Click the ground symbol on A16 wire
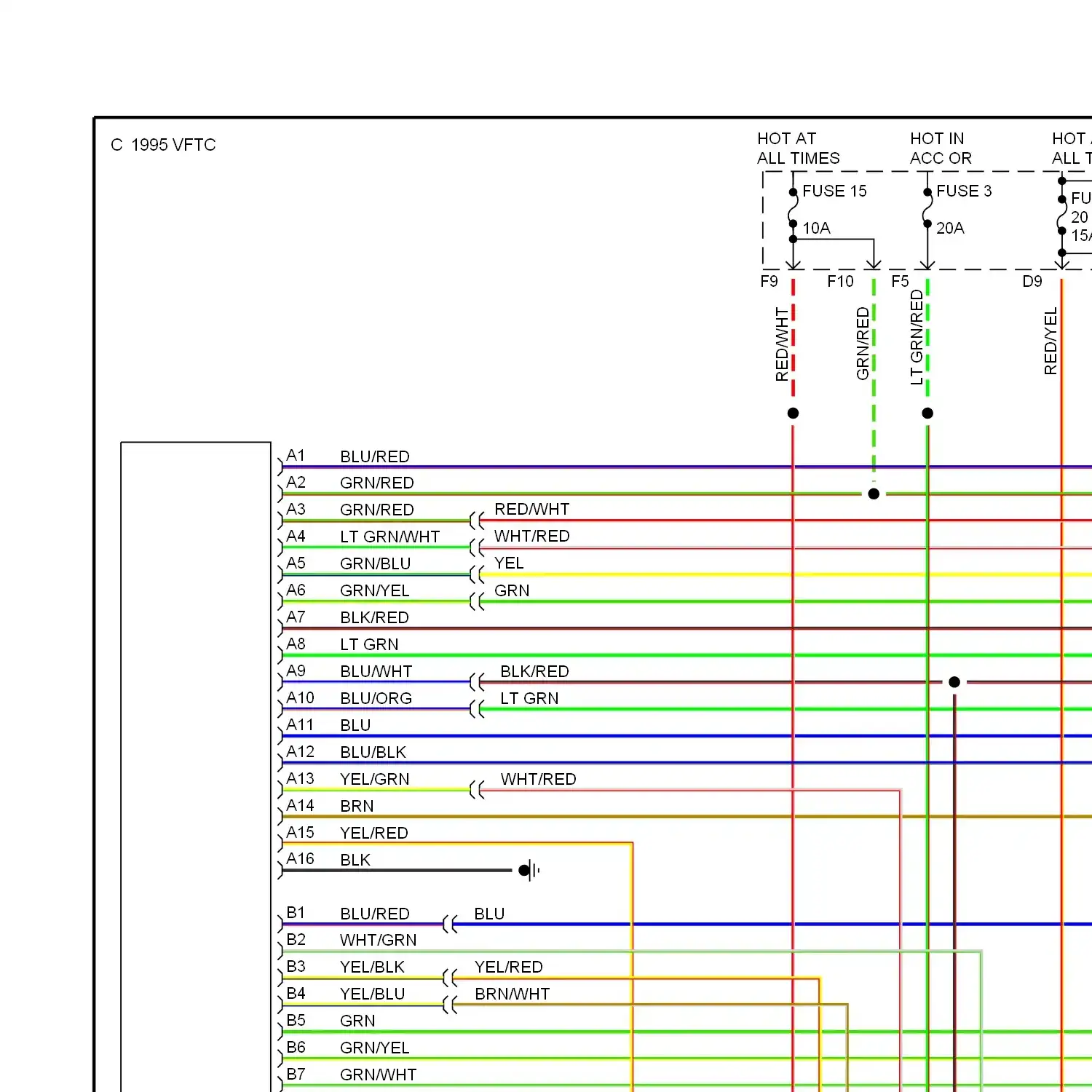 click(529, 870)
